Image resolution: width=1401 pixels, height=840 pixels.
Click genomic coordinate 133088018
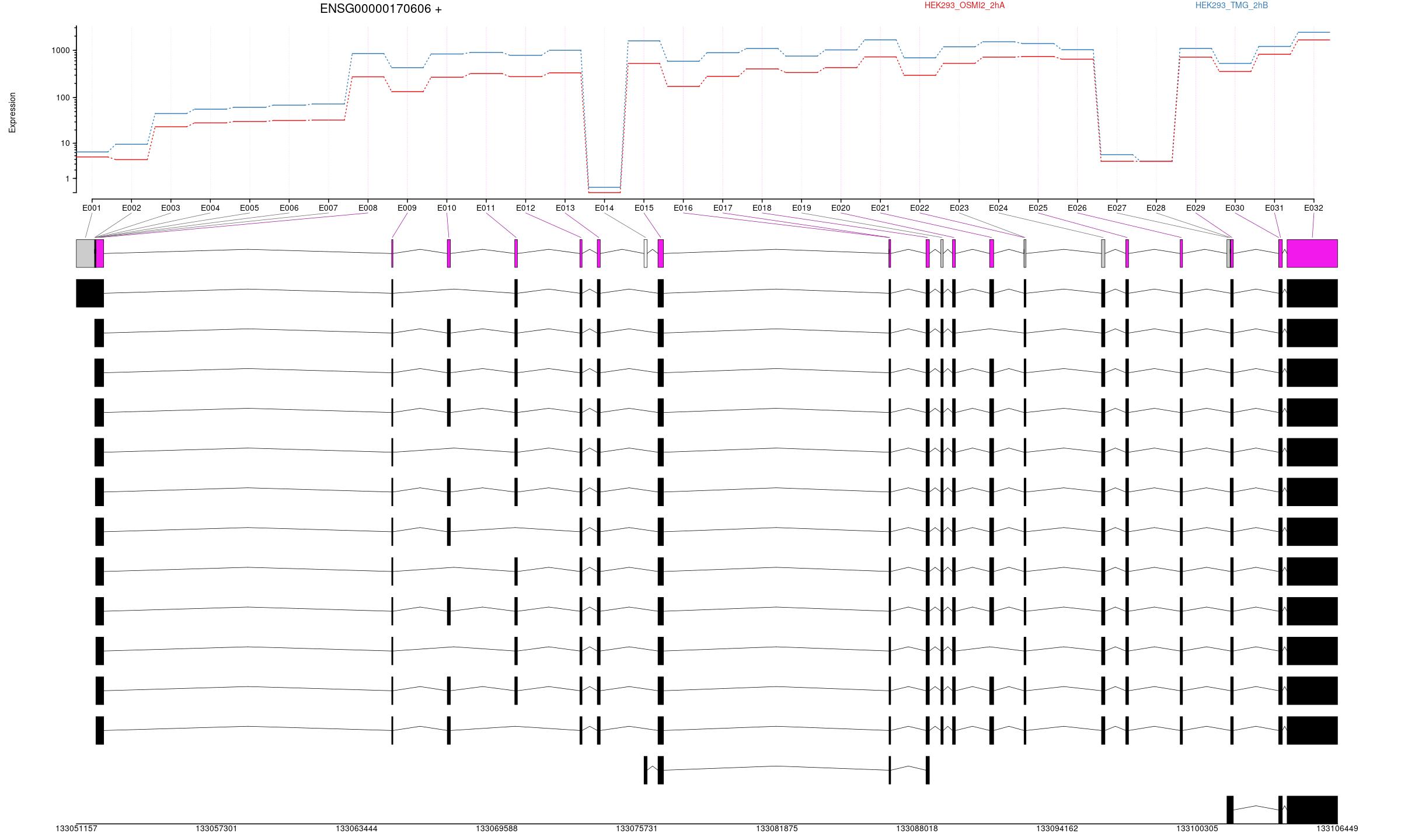(917, 829)
